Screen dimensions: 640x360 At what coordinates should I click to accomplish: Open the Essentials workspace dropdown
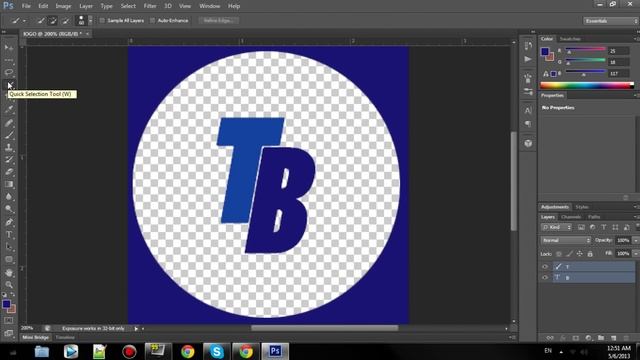click(x=610, y=21)
